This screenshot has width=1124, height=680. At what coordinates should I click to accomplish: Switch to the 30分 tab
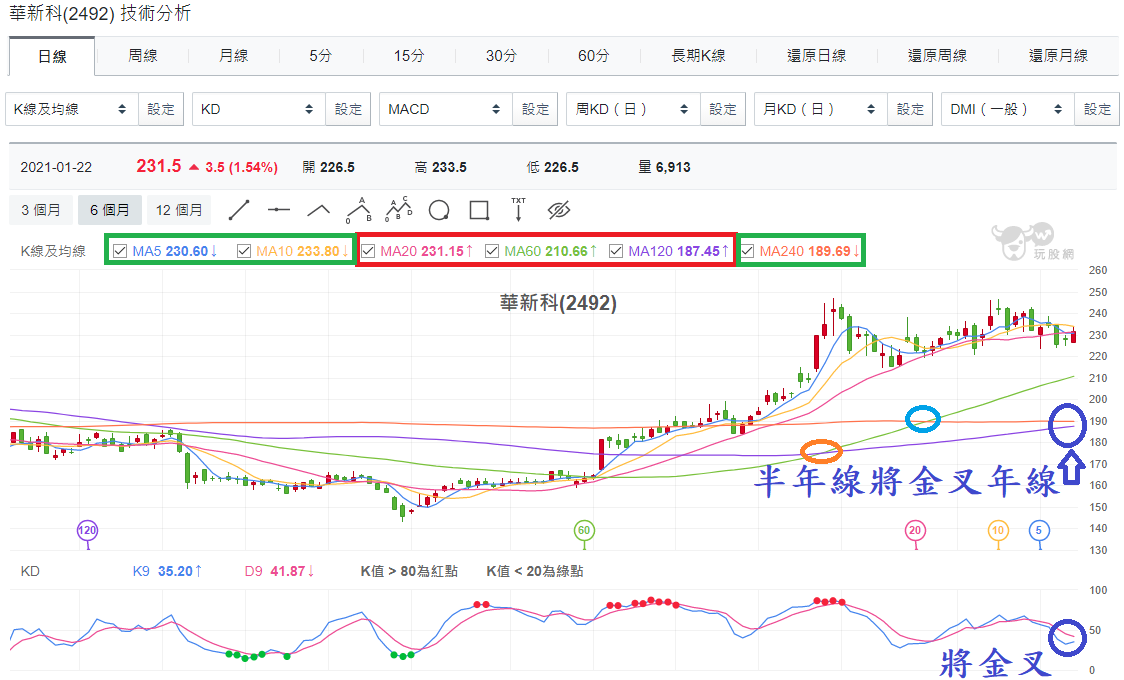(x=501, y=55)
